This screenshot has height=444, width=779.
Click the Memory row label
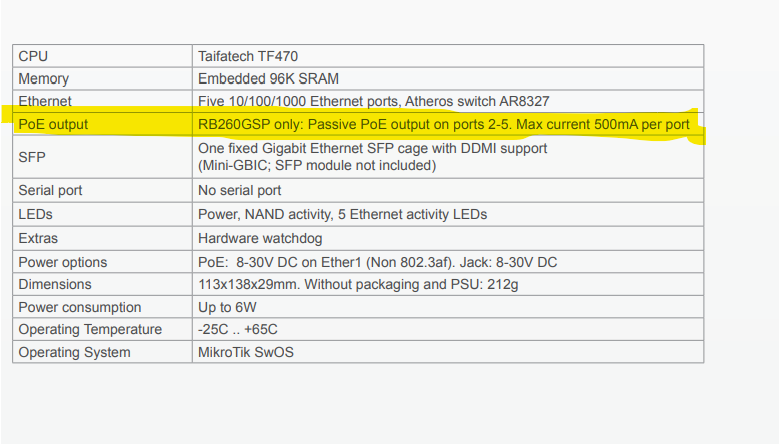[44, 79]
